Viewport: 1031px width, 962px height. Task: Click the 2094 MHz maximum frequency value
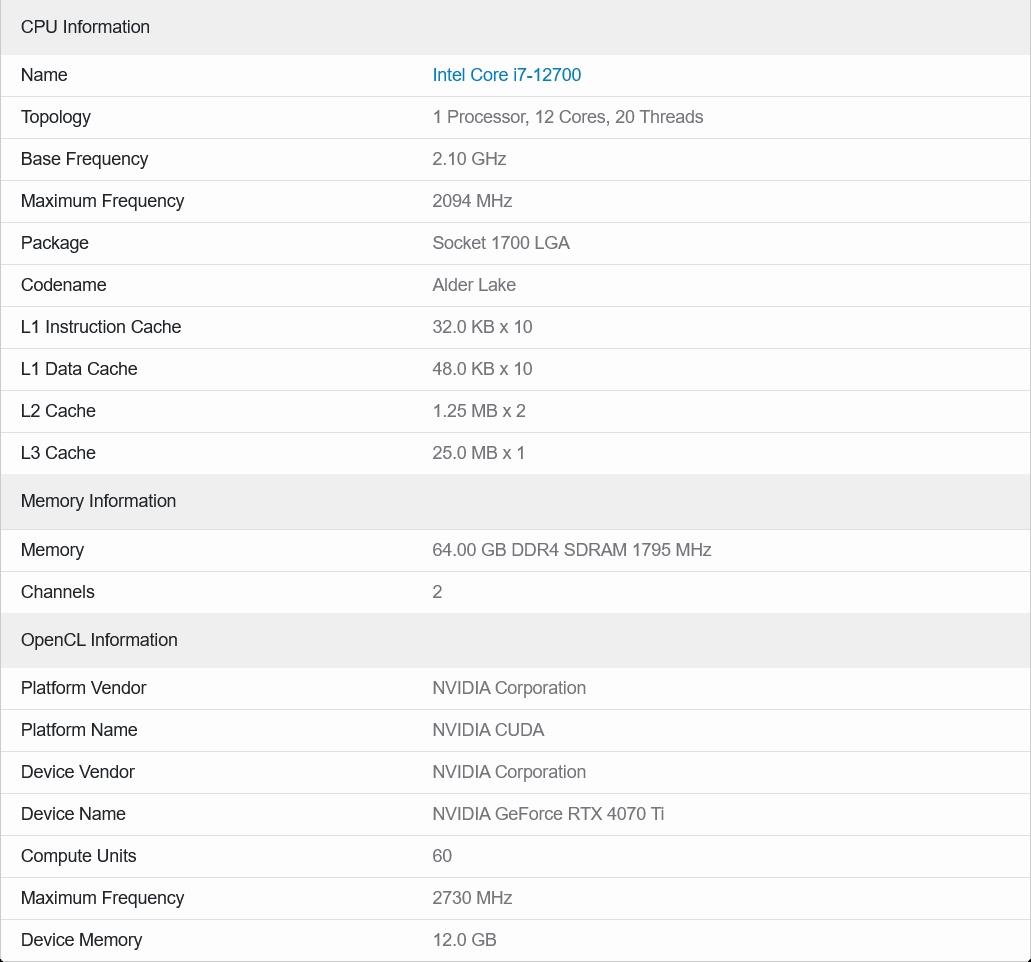click(x=472, y=201)
